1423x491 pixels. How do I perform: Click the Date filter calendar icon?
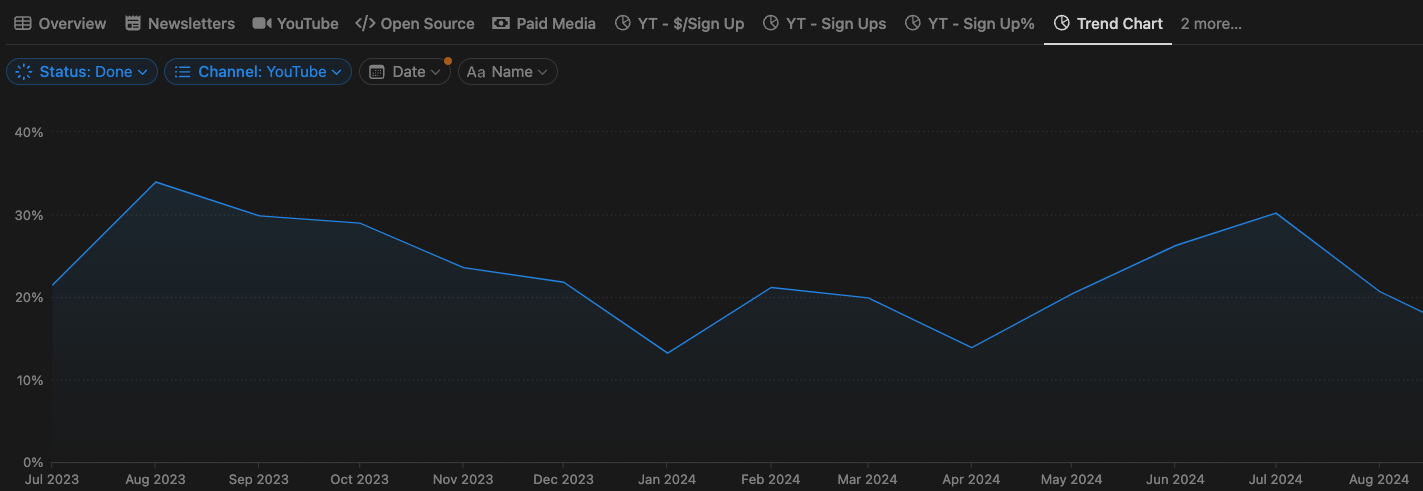(377, 72)
